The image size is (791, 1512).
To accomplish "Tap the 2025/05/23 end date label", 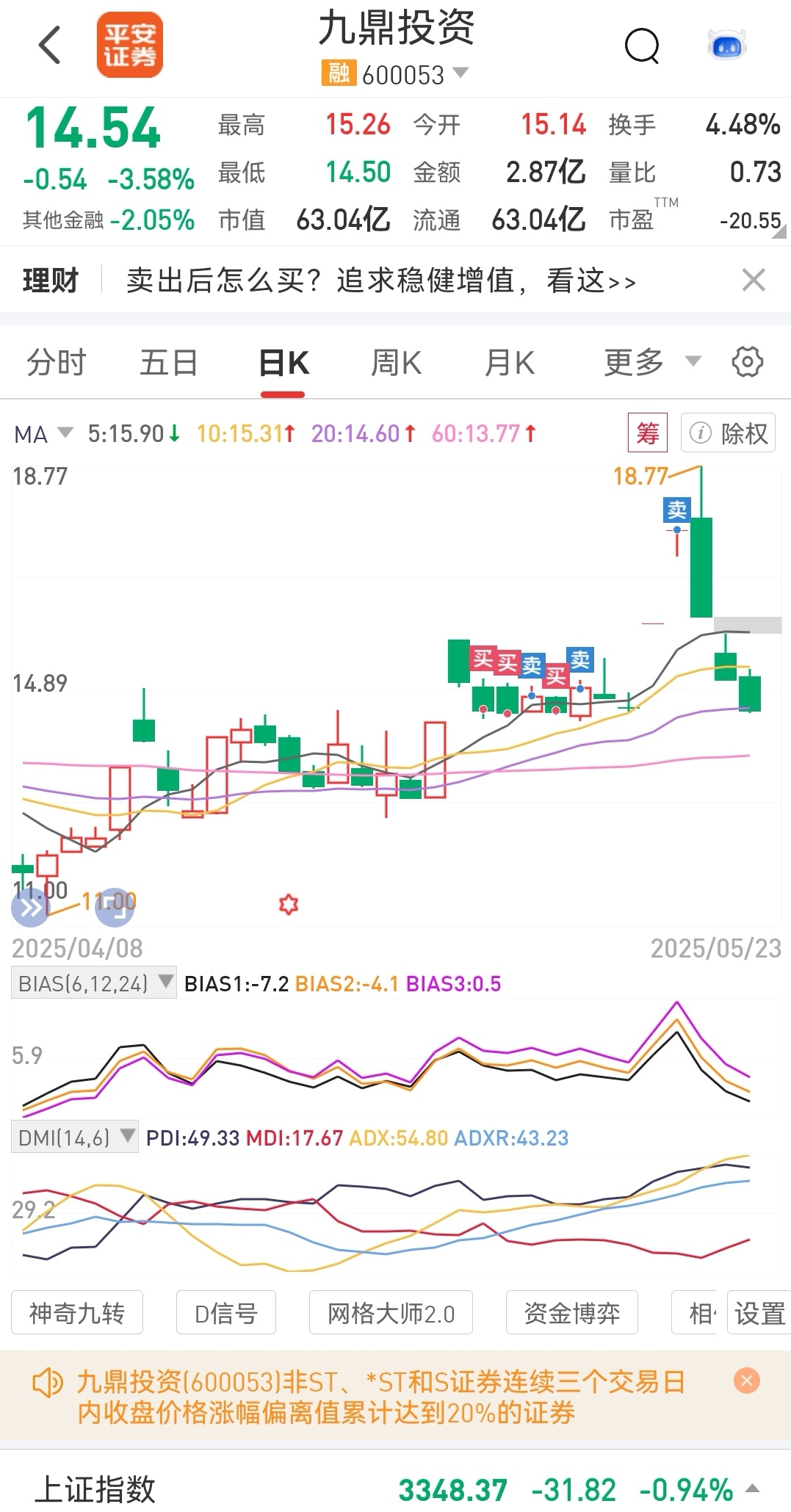I will [x=715, y=948].
